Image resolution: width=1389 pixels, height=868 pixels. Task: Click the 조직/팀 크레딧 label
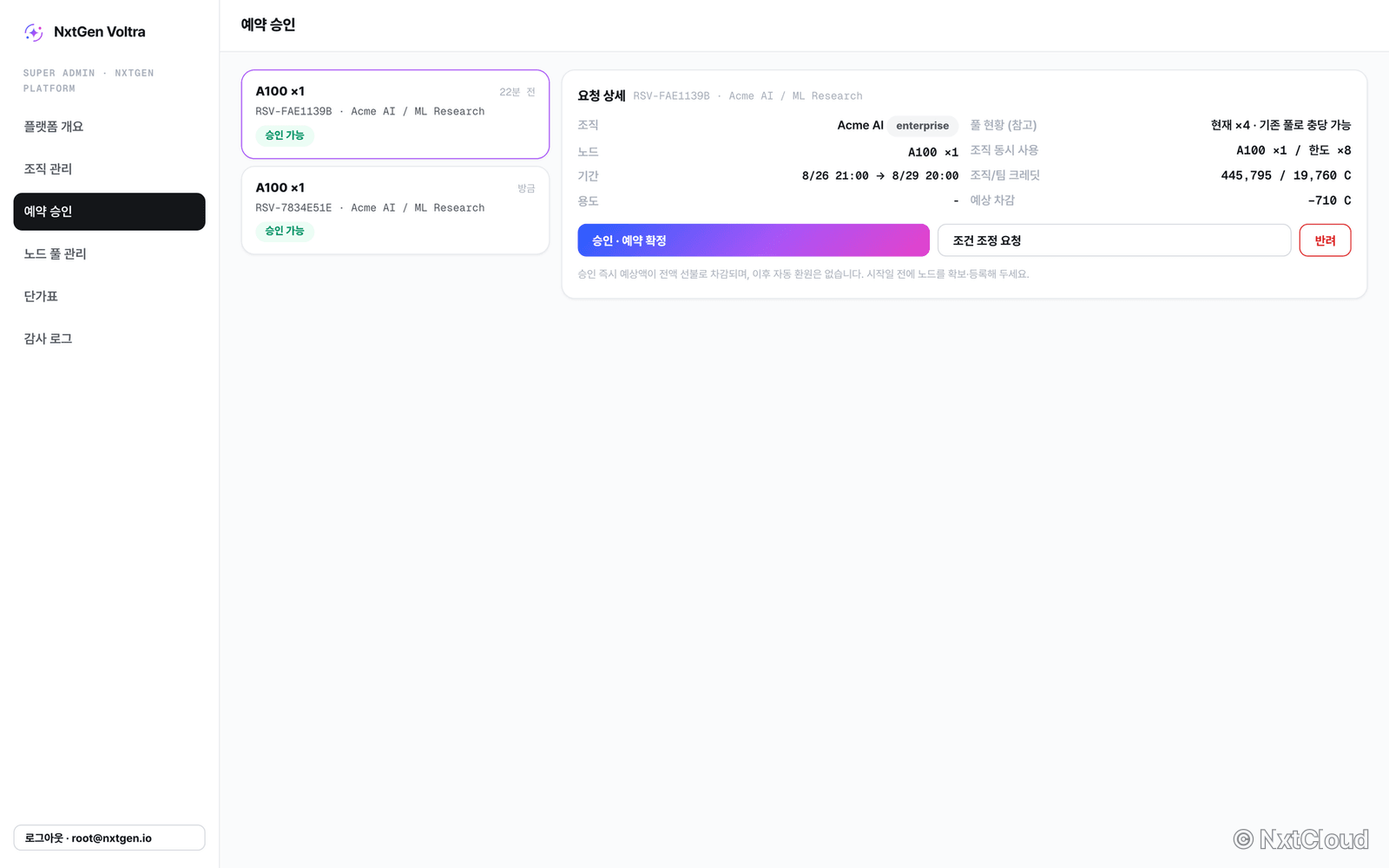[x=1004, y=175]
